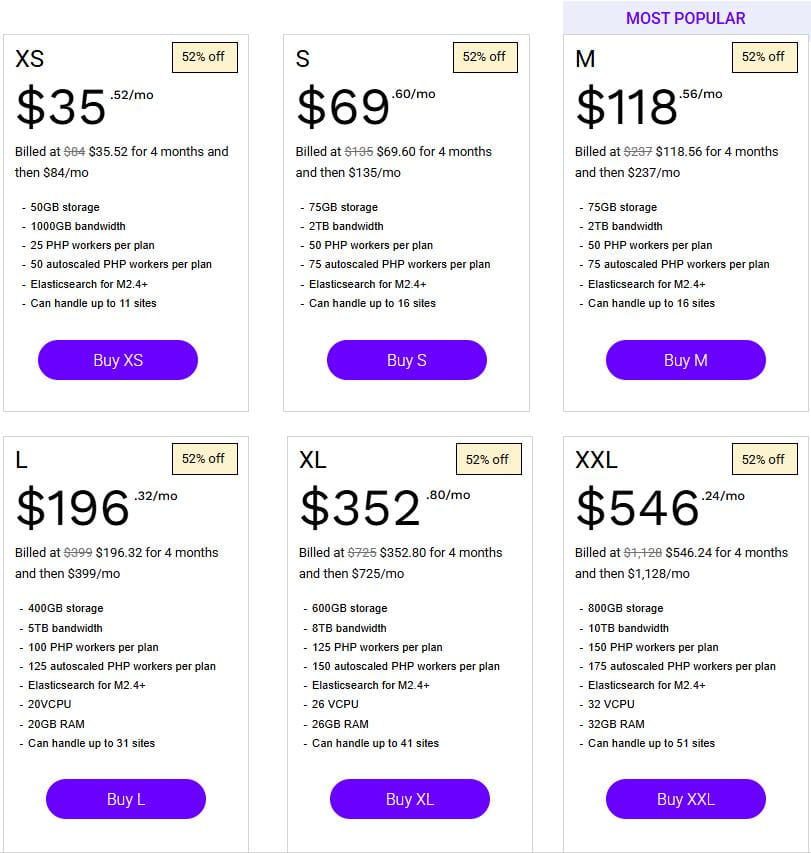Click the 52% off badge on XS plan
Viewport: 811px width, 853px height.
pyautogui.click(x=204, y=57)
